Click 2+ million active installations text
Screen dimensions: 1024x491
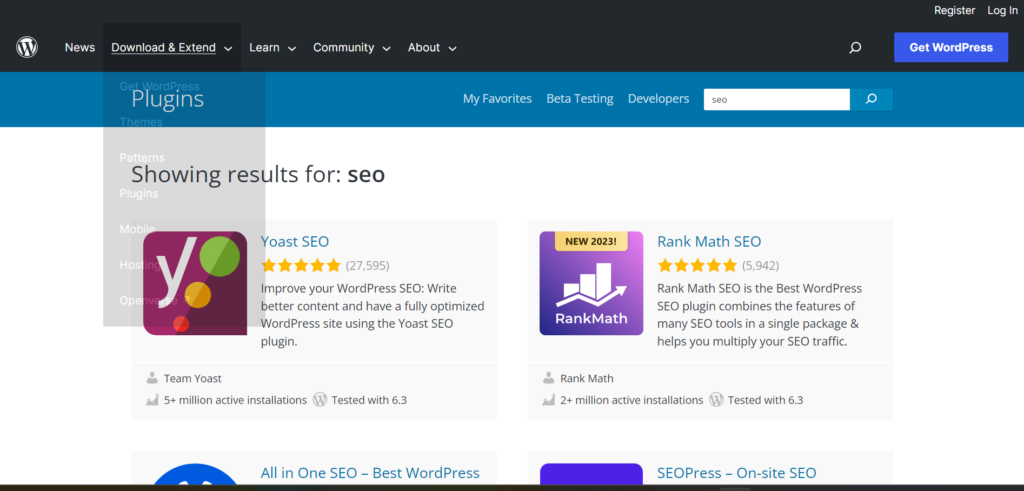pos(632,400)
